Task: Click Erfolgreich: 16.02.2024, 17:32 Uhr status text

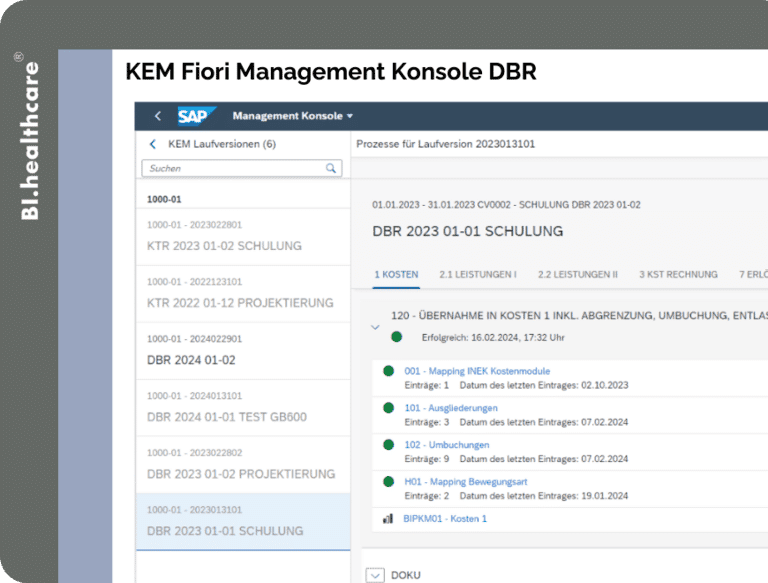Action: coord(493,338)
